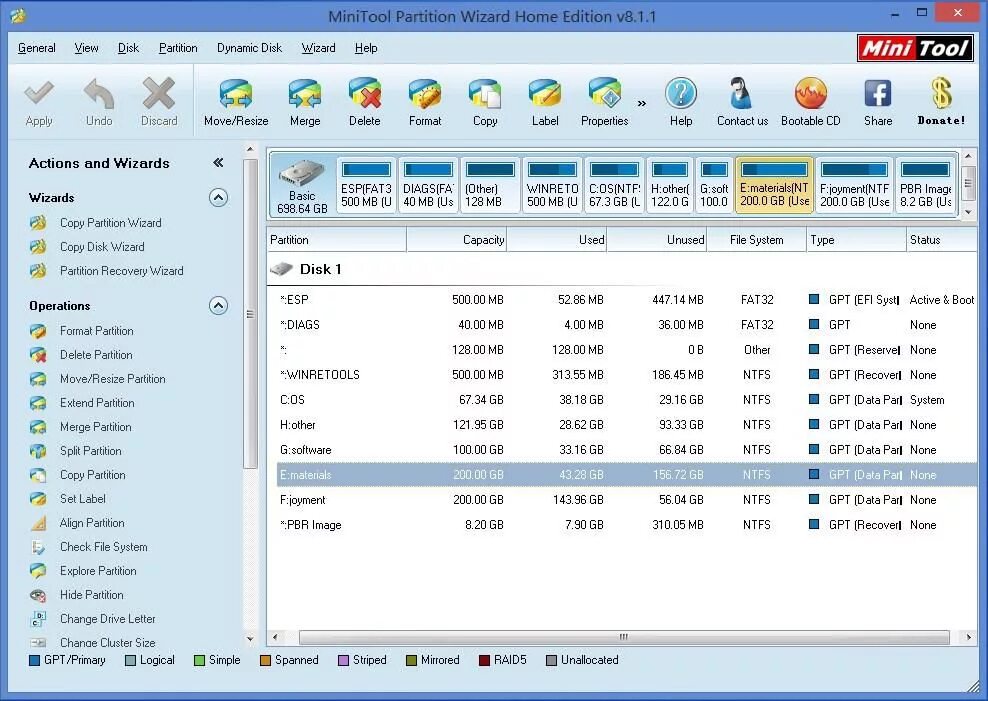Click the Label toolbar icon
Viewport: 988px width, 701px height.
pyautogui.click(x=545, y=94)
